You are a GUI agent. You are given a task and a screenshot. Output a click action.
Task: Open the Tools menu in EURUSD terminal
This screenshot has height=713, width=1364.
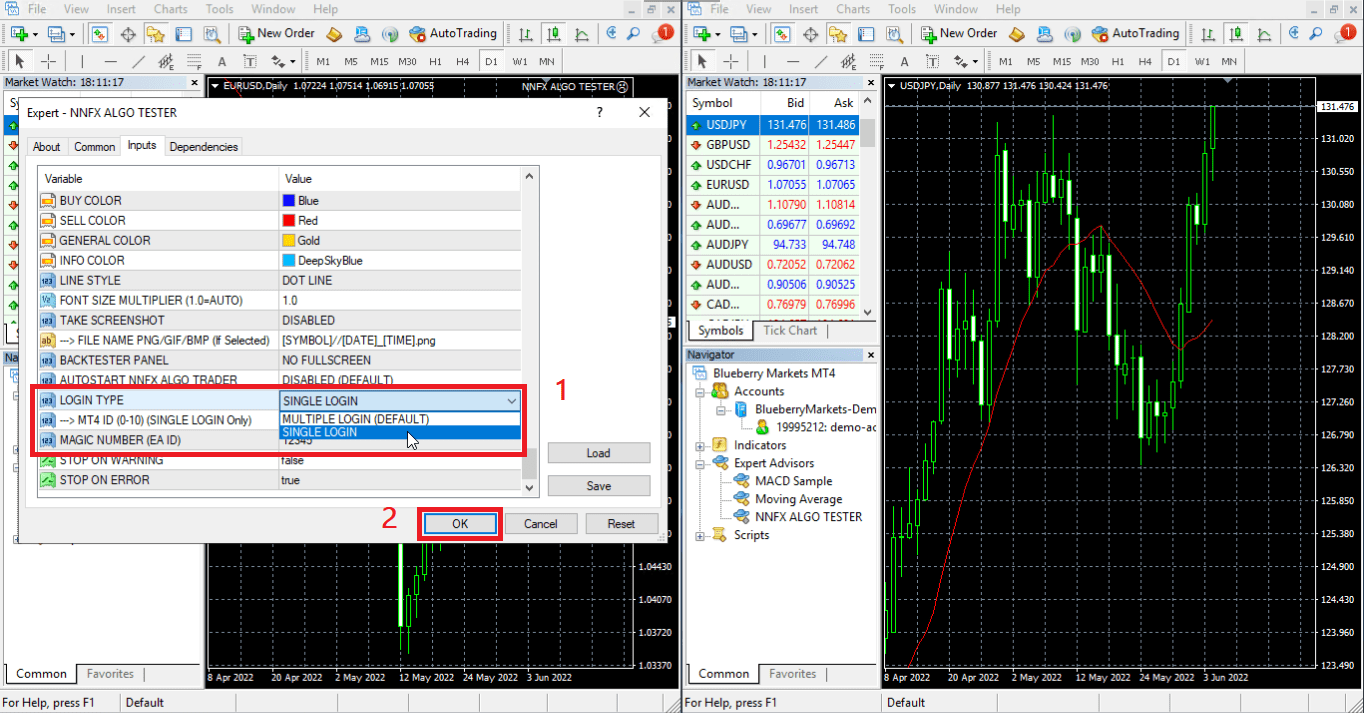point(219,9)
